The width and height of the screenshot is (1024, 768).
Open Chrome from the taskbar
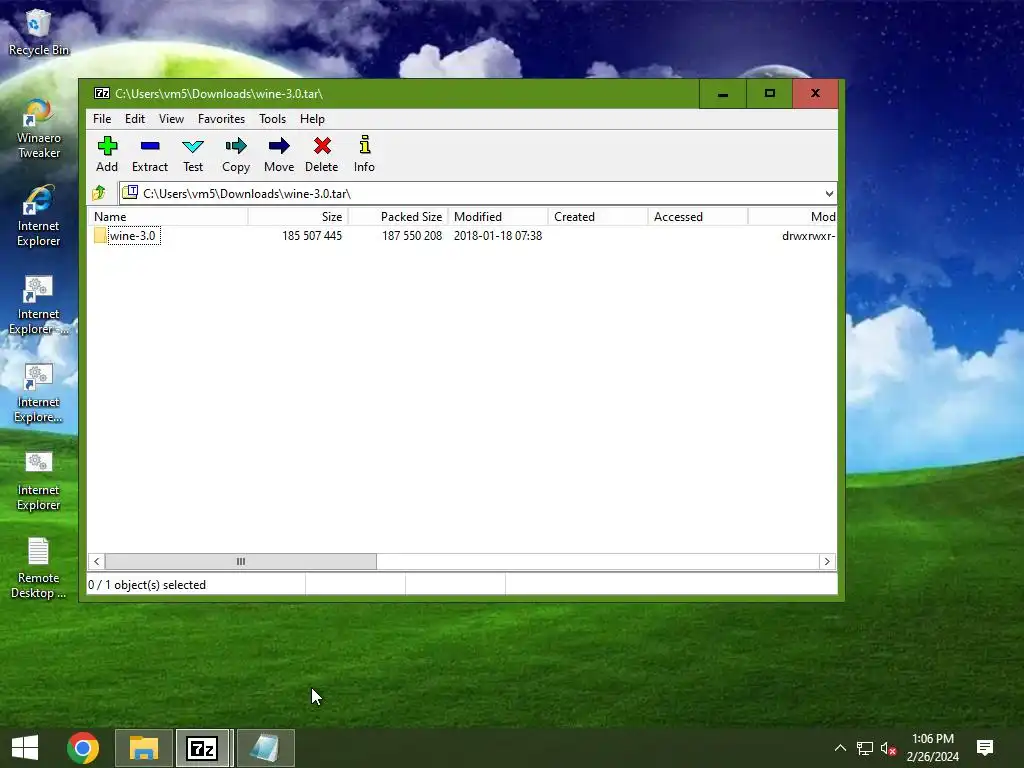tap(83, 748)
